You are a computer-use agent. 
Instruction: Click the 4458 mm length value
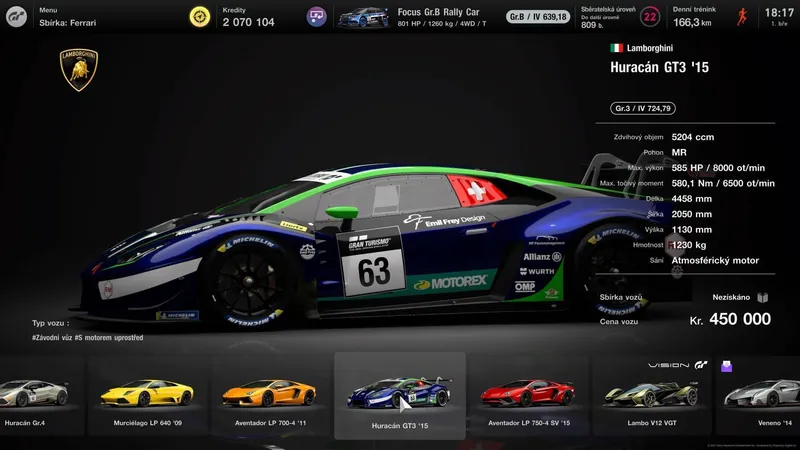[x=691, y=198]
